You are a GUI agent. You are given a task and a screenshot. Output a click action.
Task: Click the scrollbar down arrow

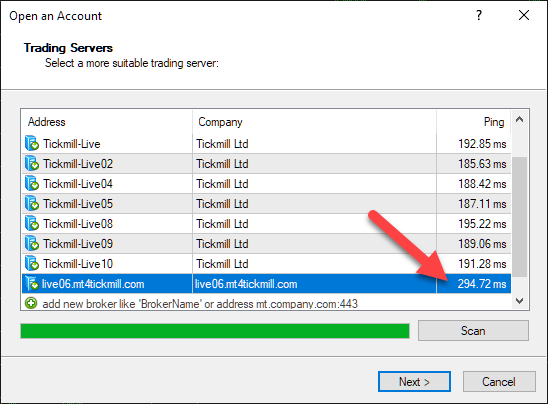[x=520, y=301]
